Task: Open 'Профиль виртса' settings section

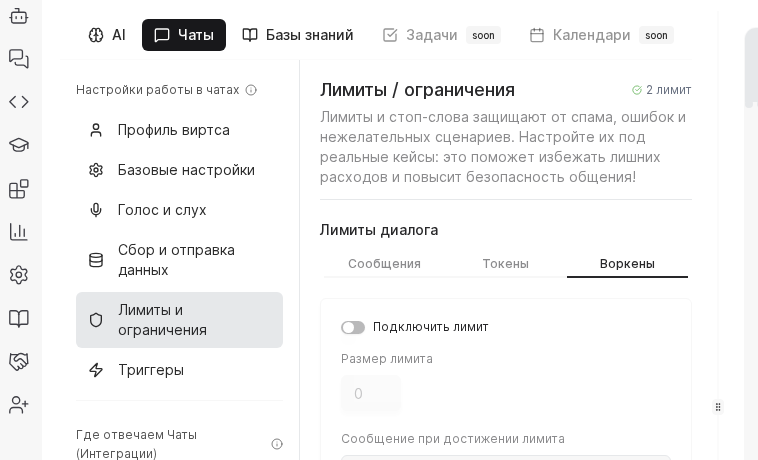Action: pyautogui.click(x=174, y=130)
